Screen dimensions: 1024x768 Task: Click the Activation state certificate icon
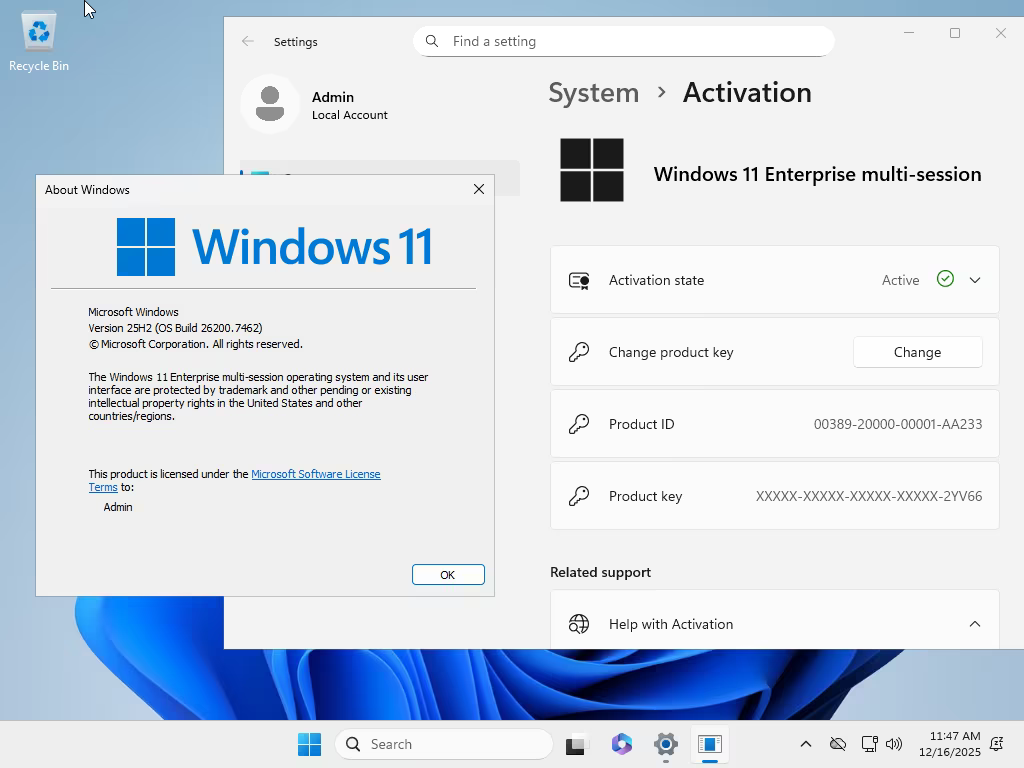coord(579,280)
